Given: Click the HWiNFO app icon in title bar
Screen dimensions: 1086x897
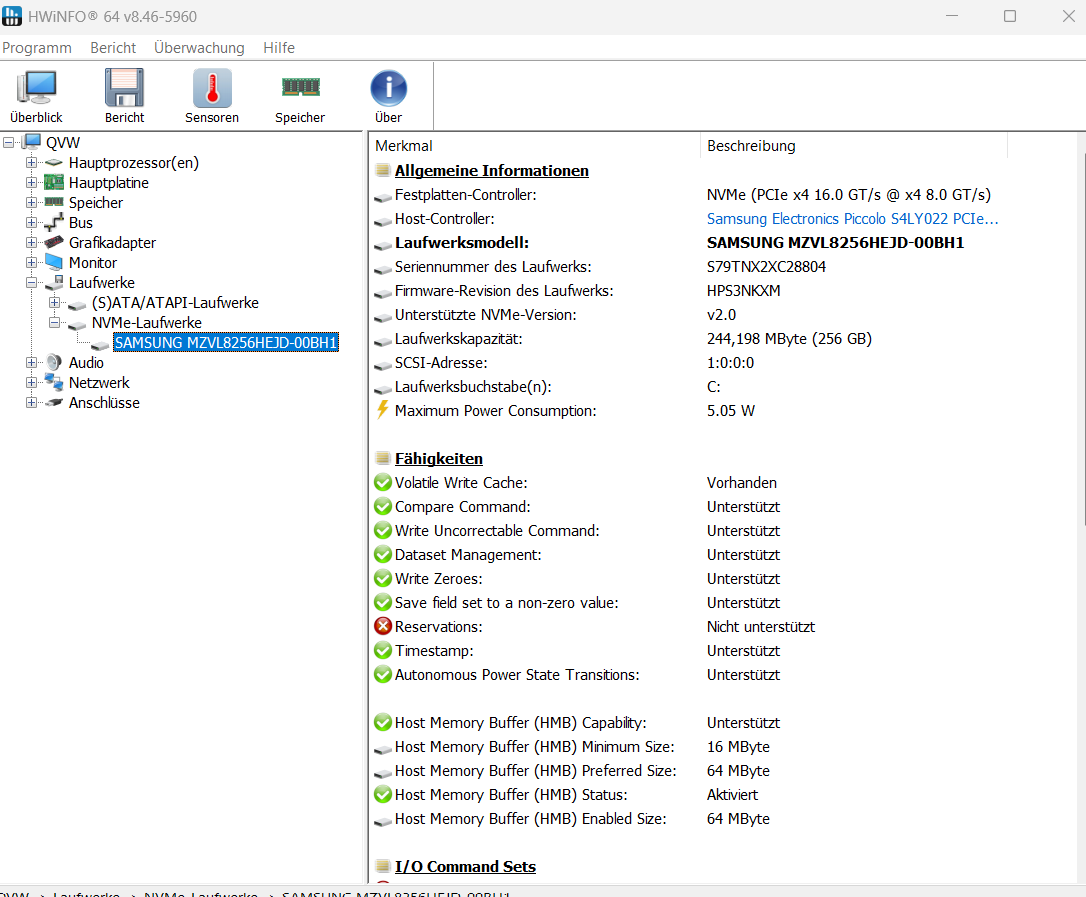Looking at the screenshot, I should (x=12, y=16).
